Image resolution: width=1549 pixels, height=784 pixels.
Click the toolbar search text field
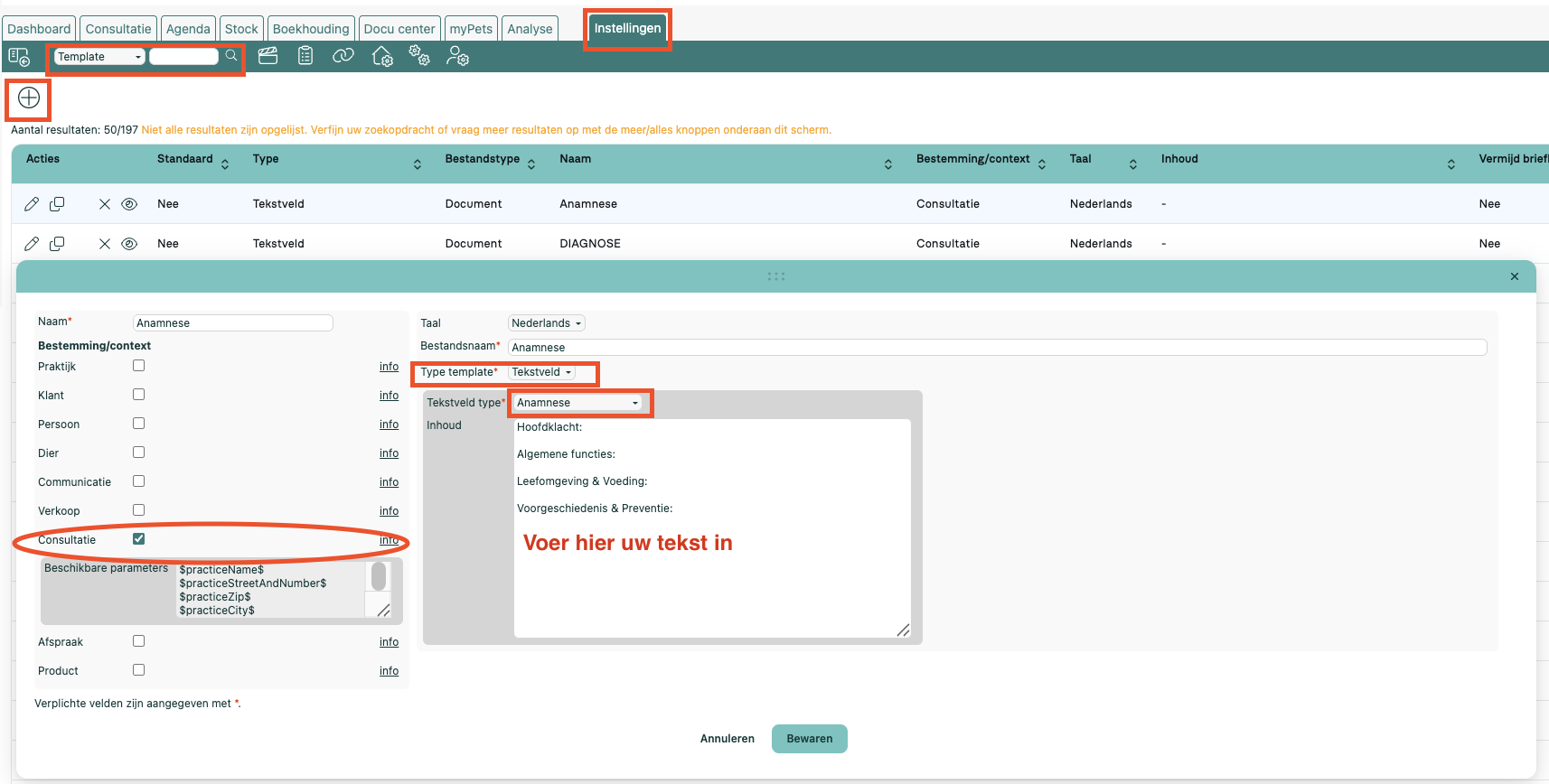point(184,56)
